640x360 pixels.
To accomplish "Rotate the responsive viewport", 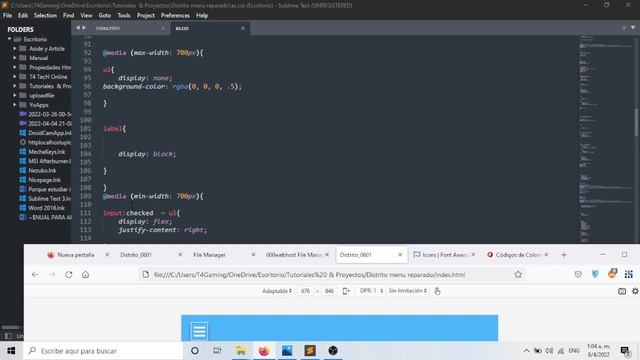I will [x=346, y=291].
